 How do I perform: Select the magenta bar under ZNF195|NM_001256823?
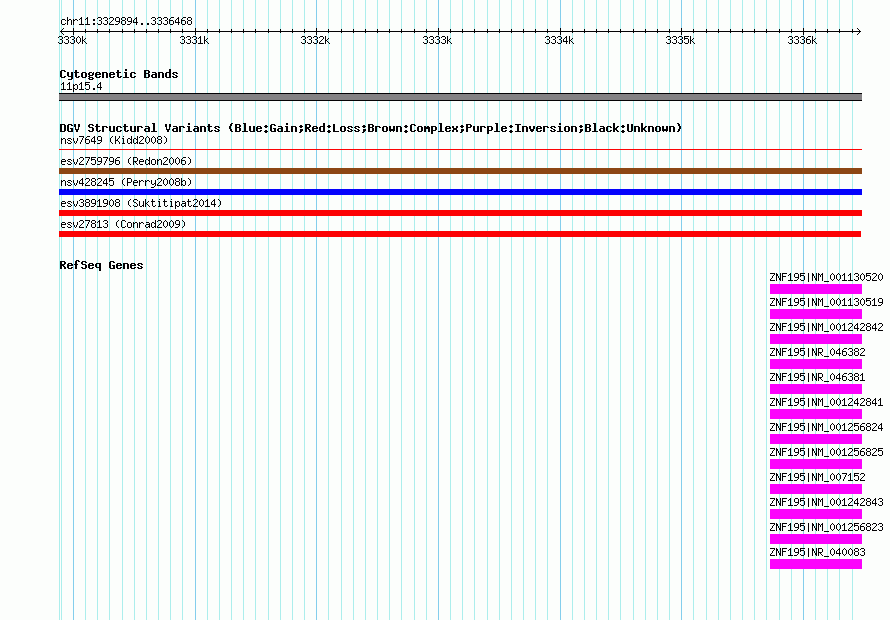(816, 539)
